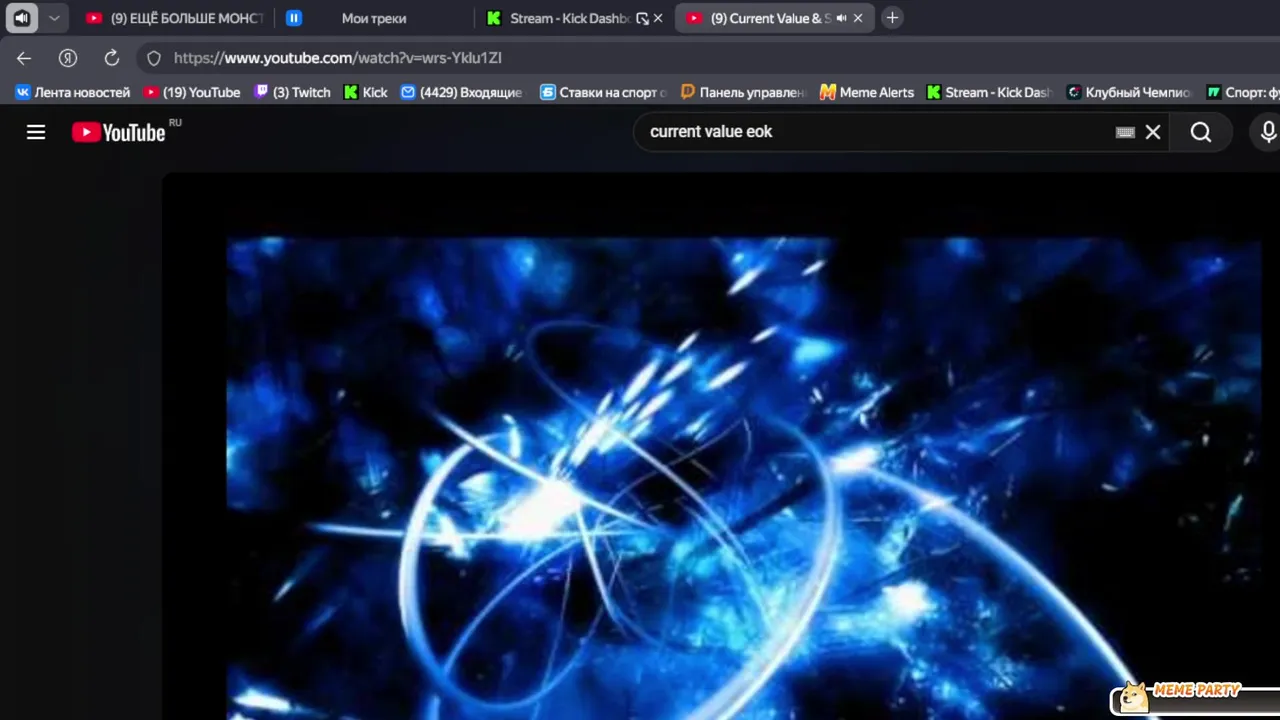Open Yandex home button
The image size is (1280, 720).
tap(68, 58)
